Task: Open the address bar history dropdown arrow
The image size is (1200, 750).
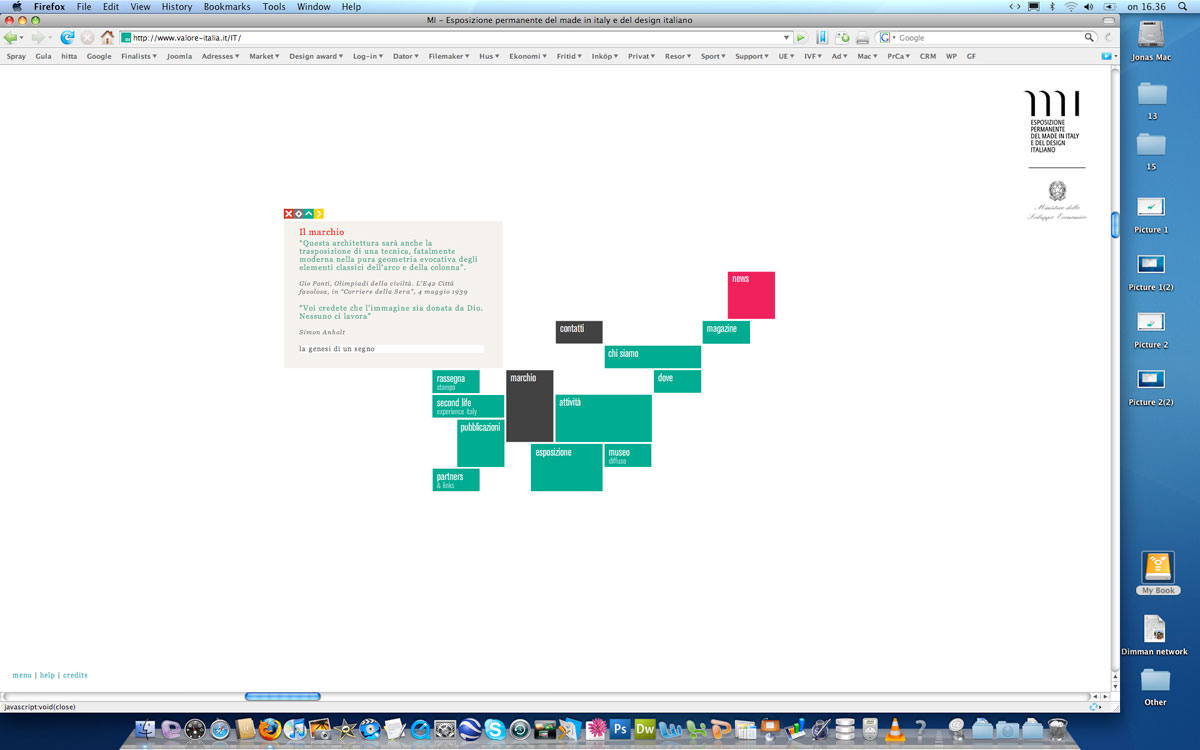Action: (x=787, y=38)
